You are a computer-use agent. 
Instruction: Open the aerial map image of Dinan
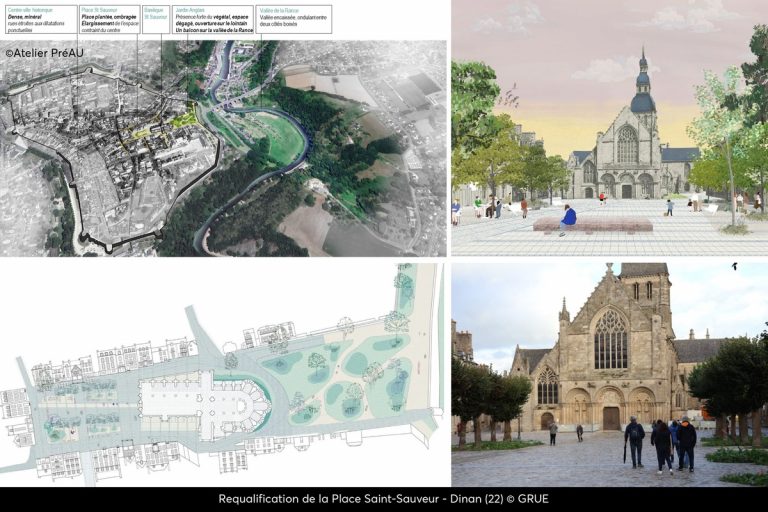tap(223, 150)
